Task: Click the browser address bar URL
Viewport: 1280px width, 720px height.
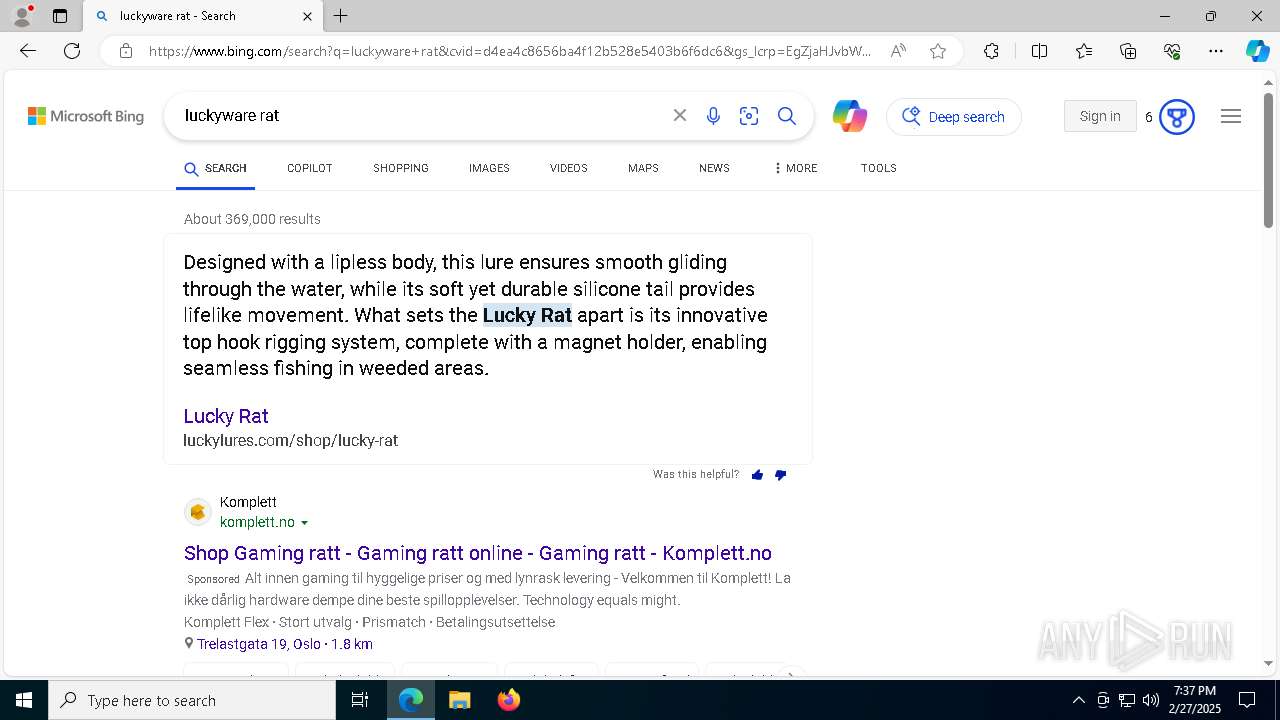Action: (x=510, y=51)
